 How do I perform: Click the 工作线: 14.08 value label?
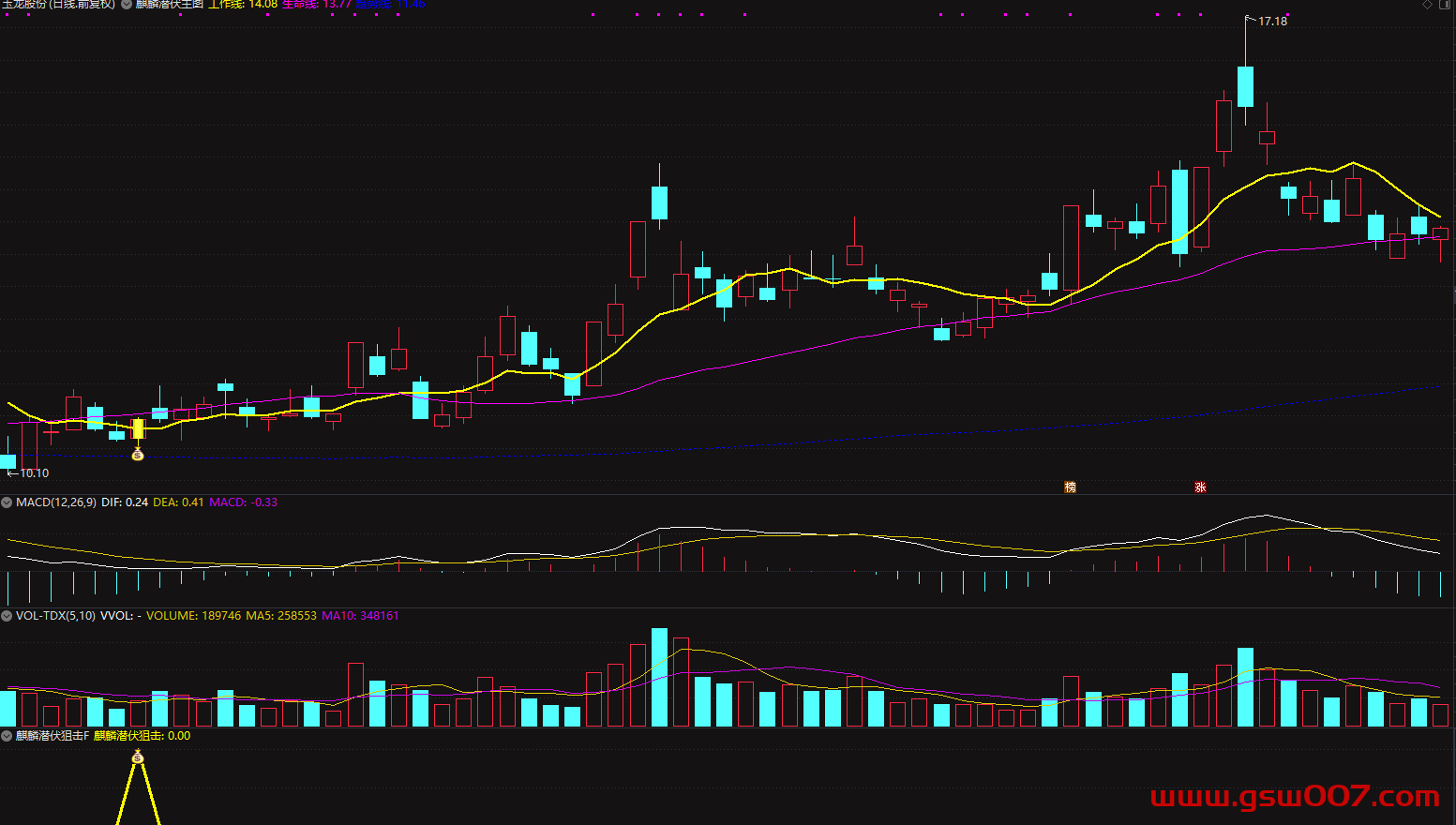click(x=243, y=4)
